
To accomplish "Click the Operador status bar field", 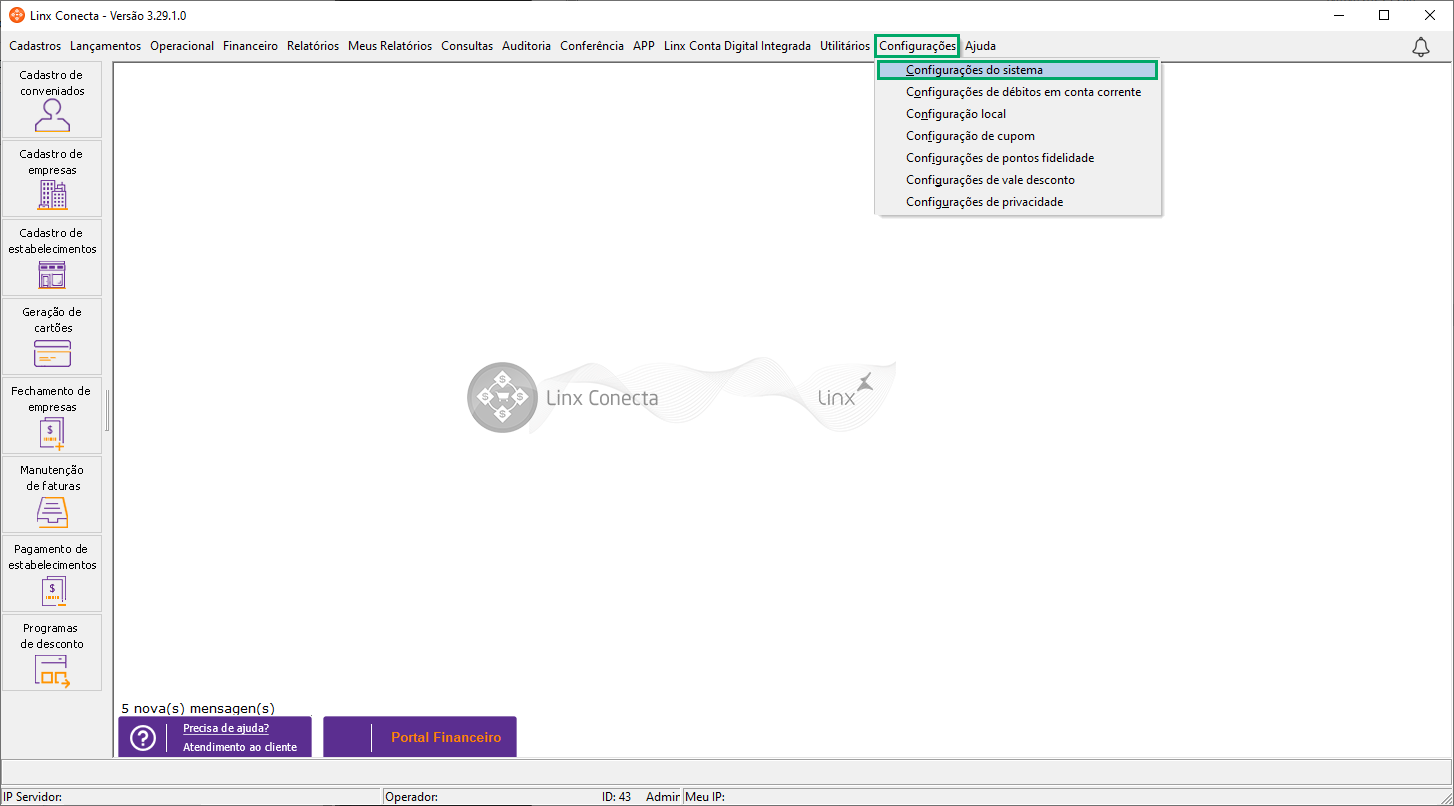I will click(490, 797).
